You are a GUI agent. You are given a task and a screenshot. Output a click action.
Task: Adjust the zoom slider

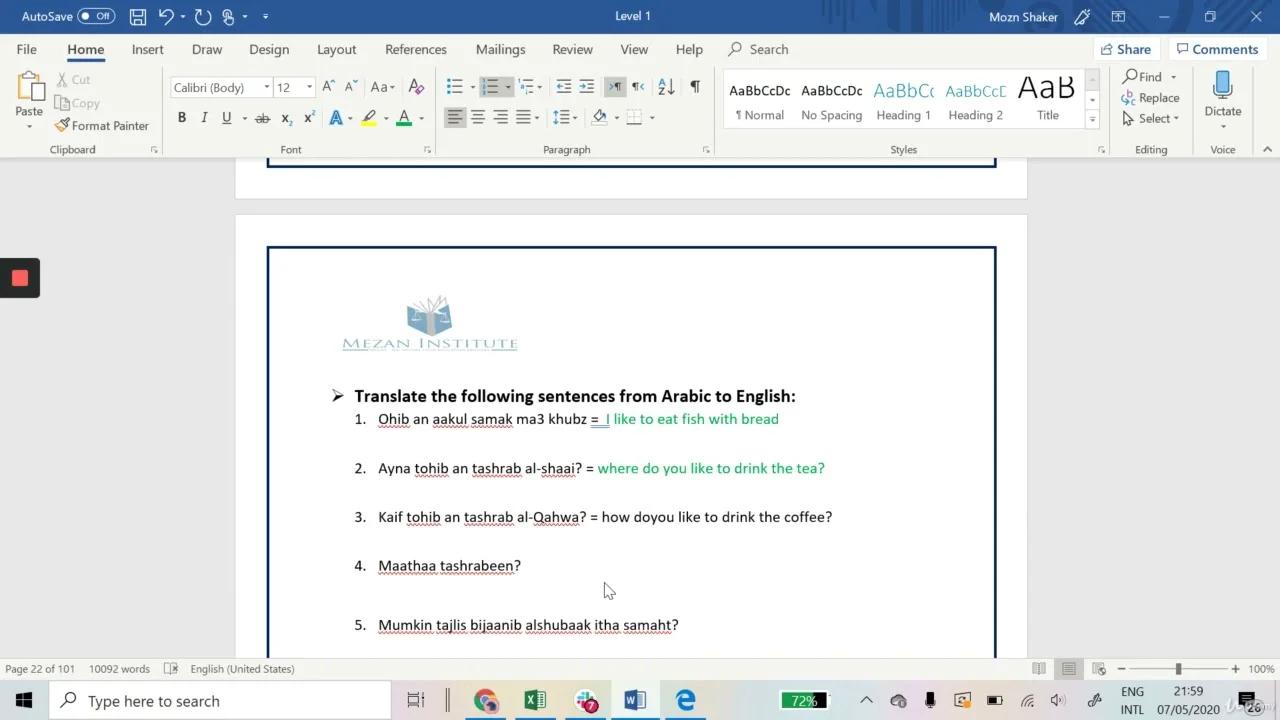(x=1176, y=668)
